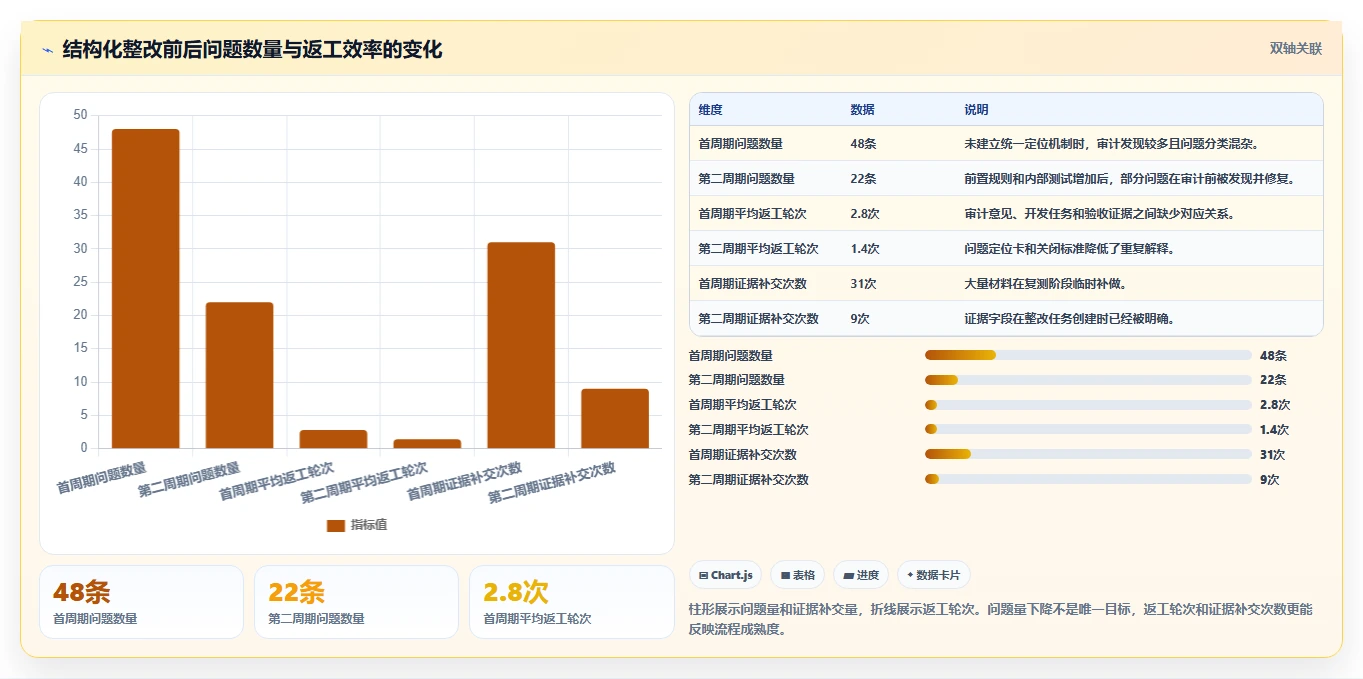Click progress bar for 第二周期问题数量
This screenshot has height=679, width=1363.
[1088, 380]
